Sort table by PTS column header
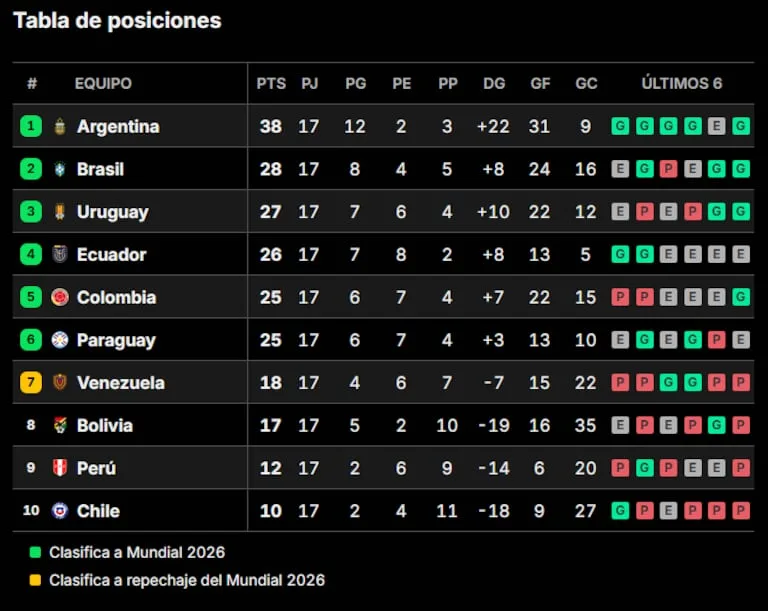768x611 pixels. [x=271, y=83]
